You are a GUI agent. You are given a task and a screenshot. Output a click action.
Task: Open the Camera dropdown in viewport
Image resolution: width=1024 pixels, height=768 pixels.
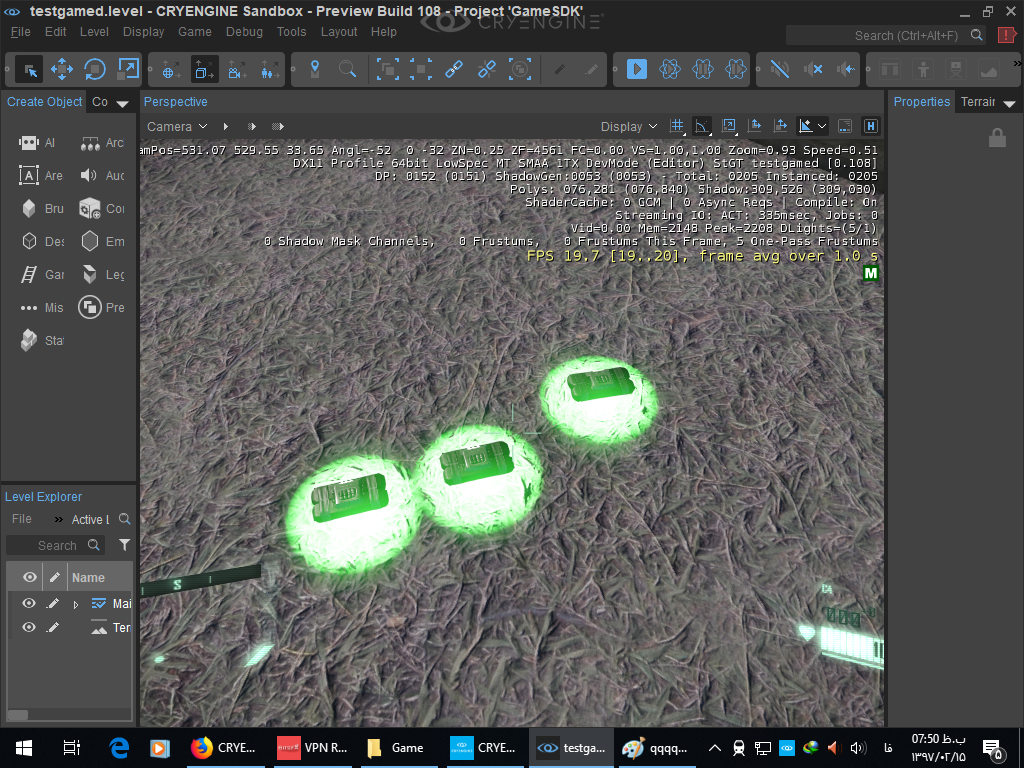[x=177, y=127]
